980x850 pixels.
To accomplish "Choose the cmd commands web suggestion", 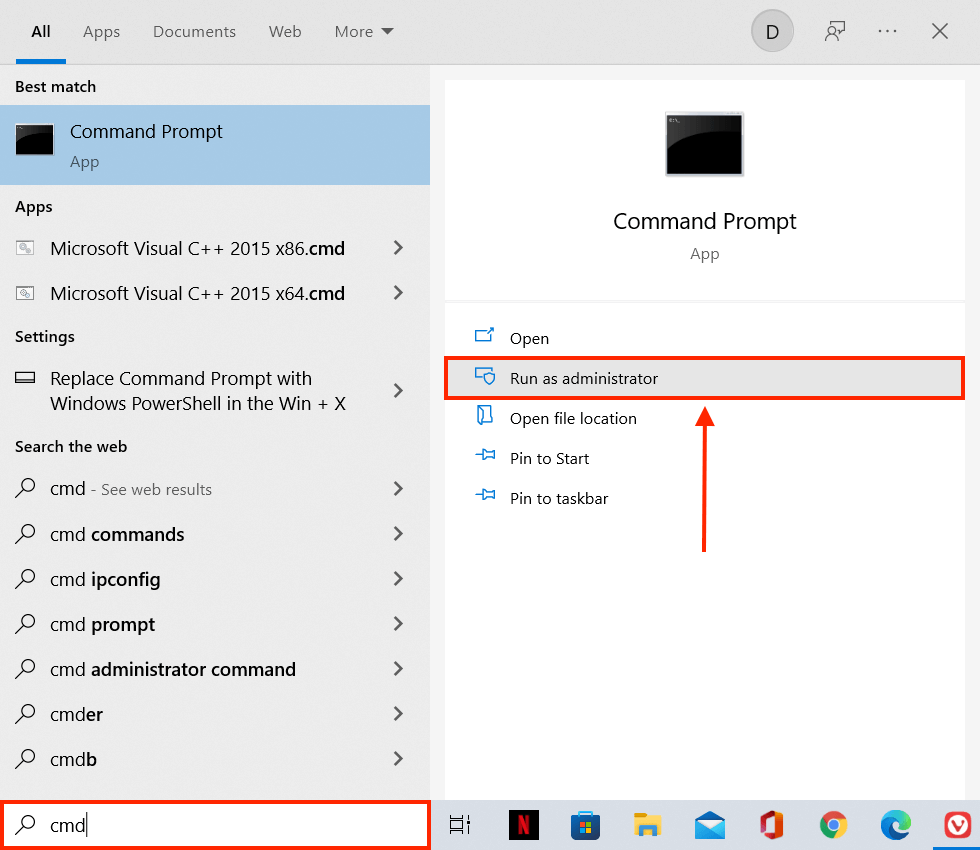I will coord(117,534).
